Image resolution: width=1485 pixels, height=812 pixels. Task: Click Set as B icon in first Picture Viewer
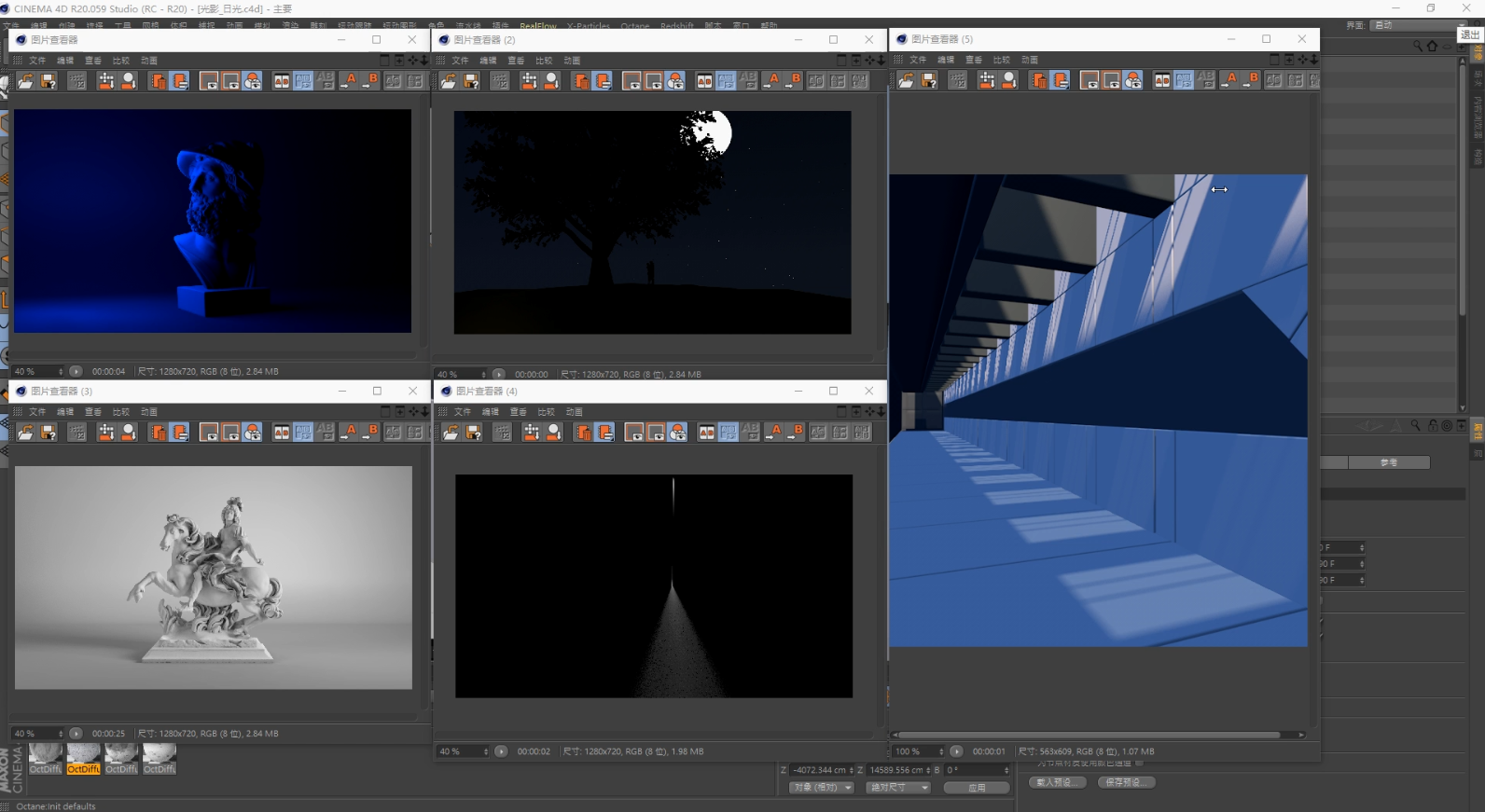370,81
